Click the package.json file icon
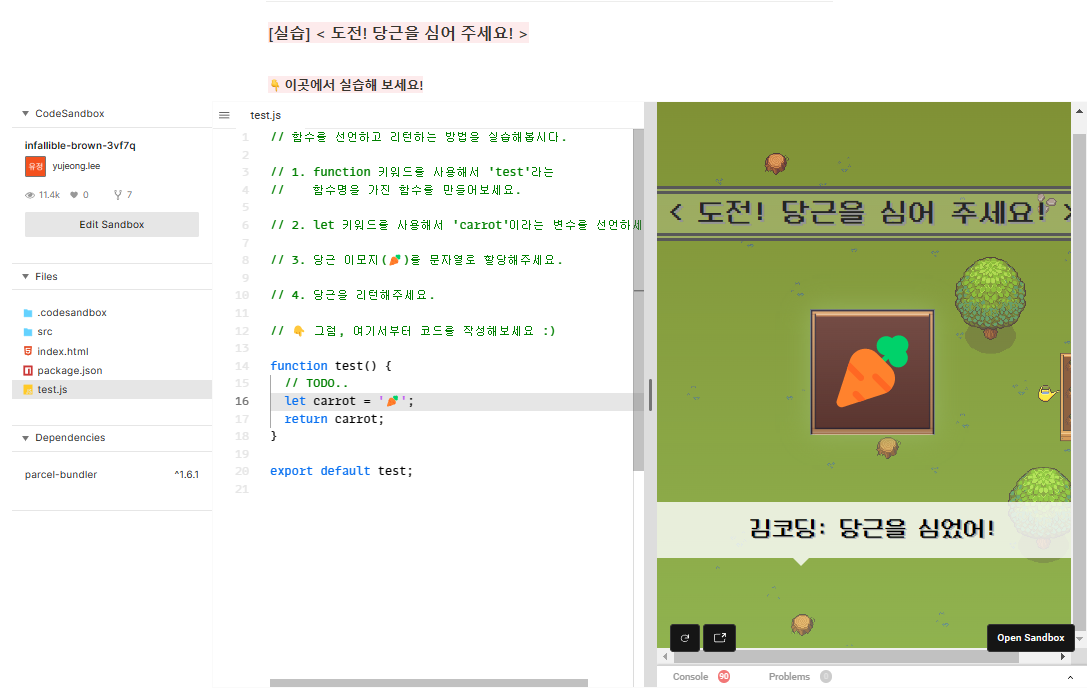The height and width of the screenshot is (688, 1089). (x=28, y=371)
